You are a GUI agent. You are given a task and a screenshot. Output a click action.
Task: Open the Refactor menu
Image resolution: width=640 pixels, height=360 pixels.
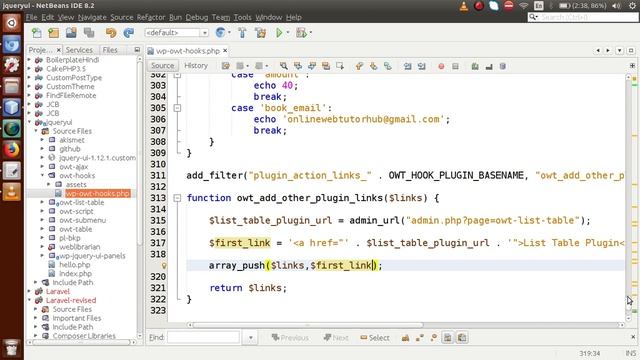click(x=151, y=17)
